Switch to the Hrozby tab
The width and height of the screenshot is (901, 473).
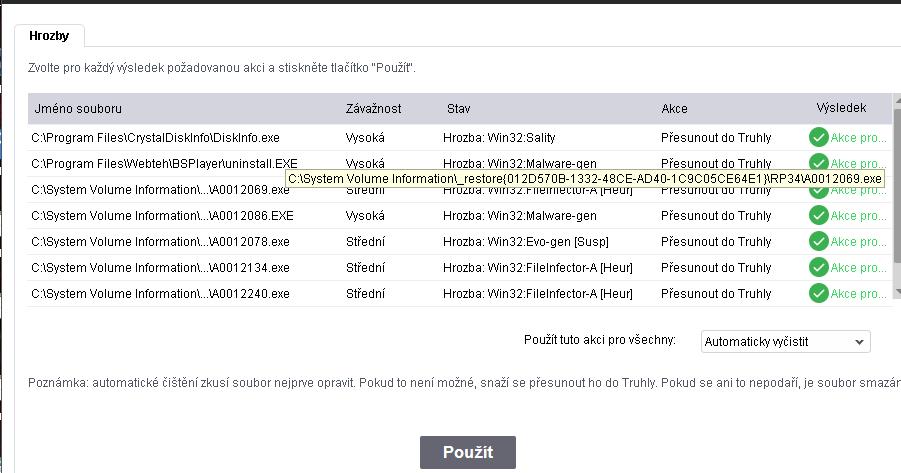coord(49,35)
